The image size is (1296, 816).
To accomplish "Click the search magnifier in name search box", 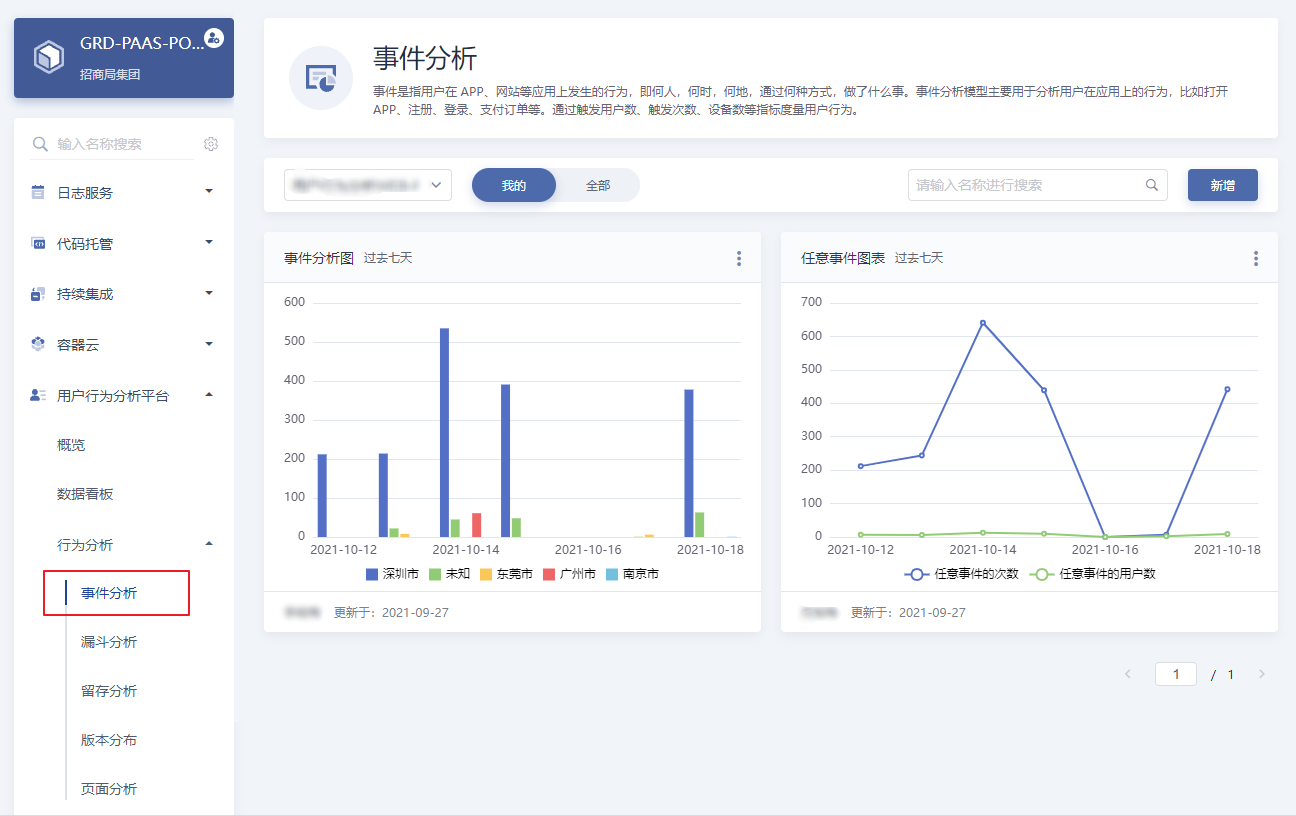I will point(1152,185).
